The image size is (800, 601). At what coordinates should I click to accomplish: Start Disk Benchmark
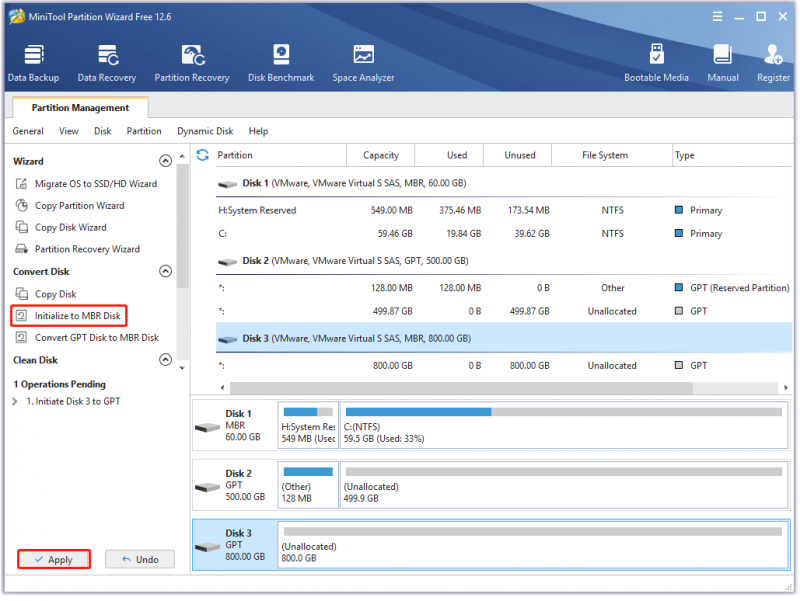coord(281,63)
